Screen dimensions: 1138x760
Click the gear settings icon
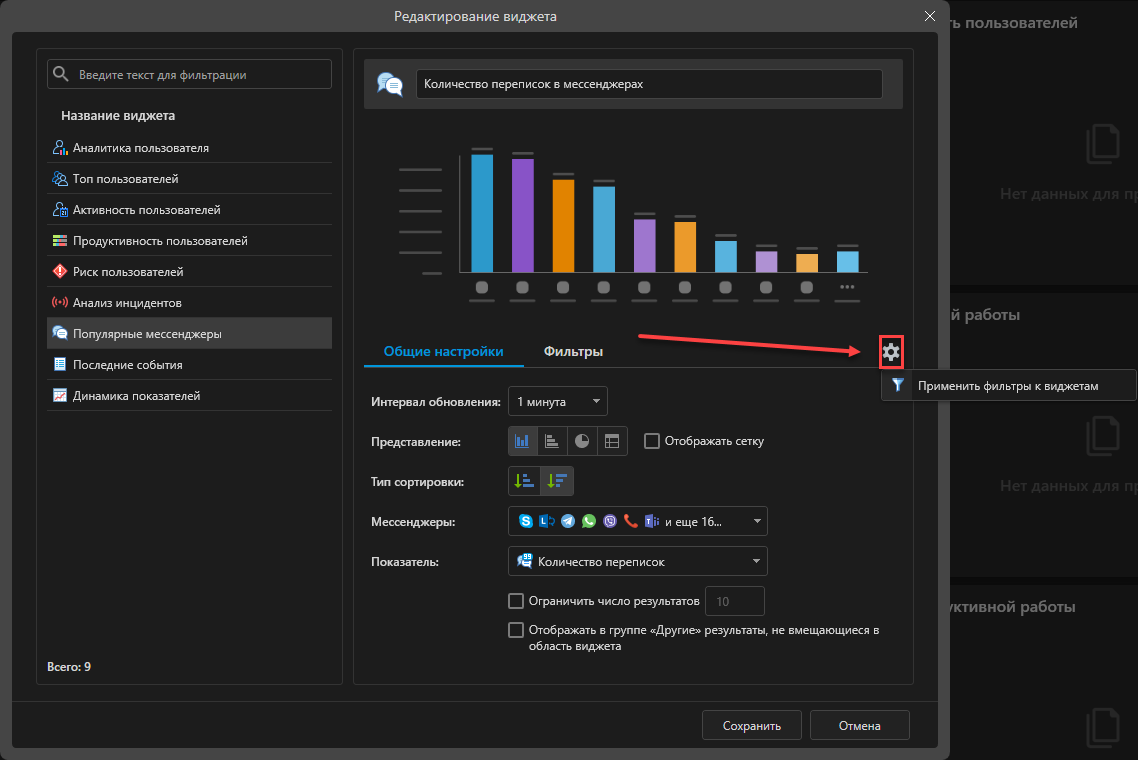pos(891,352)
